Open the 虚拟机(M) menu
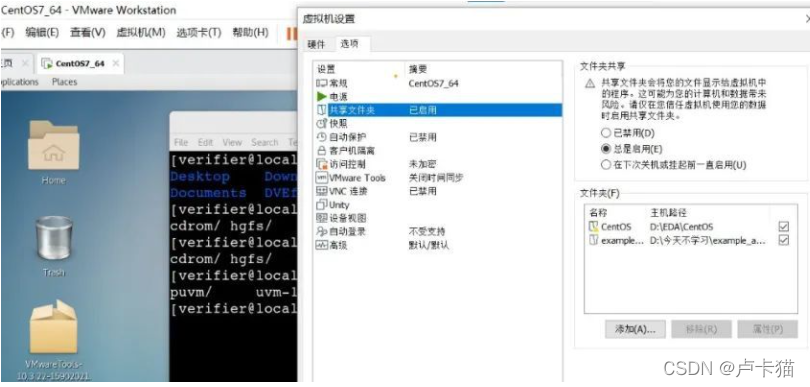The image size is (810, 387). click(x=141, y=33)
